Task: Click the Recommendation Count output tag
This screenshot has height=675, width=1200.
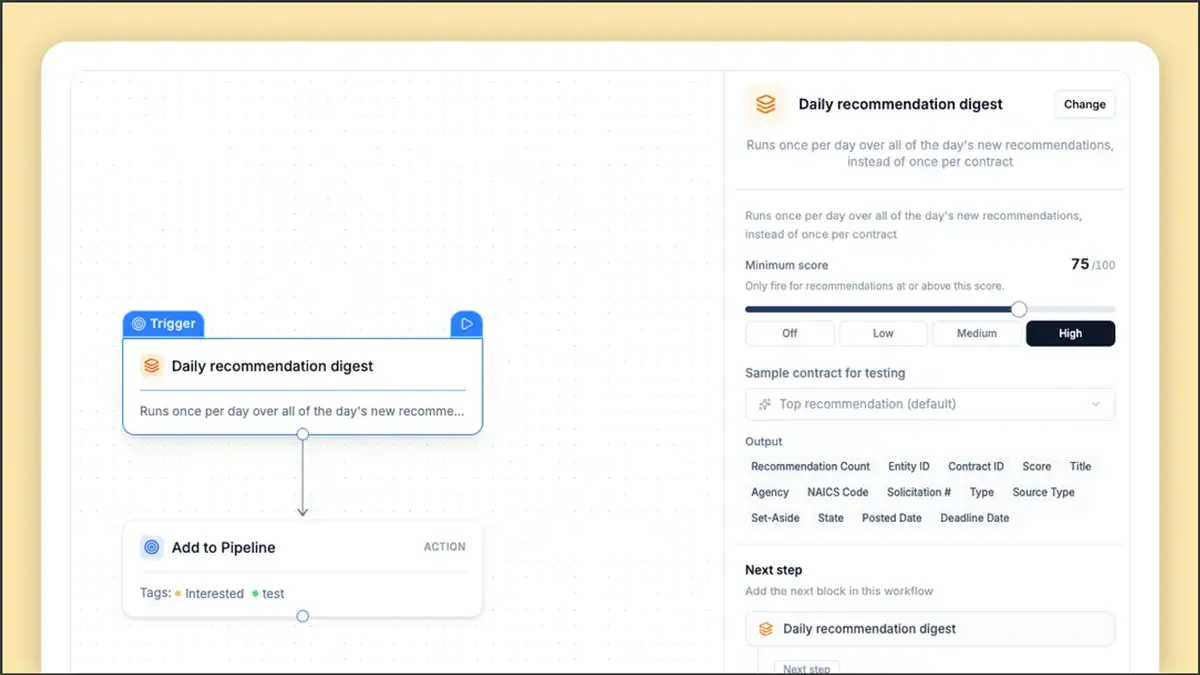Action: pos(810,466)
